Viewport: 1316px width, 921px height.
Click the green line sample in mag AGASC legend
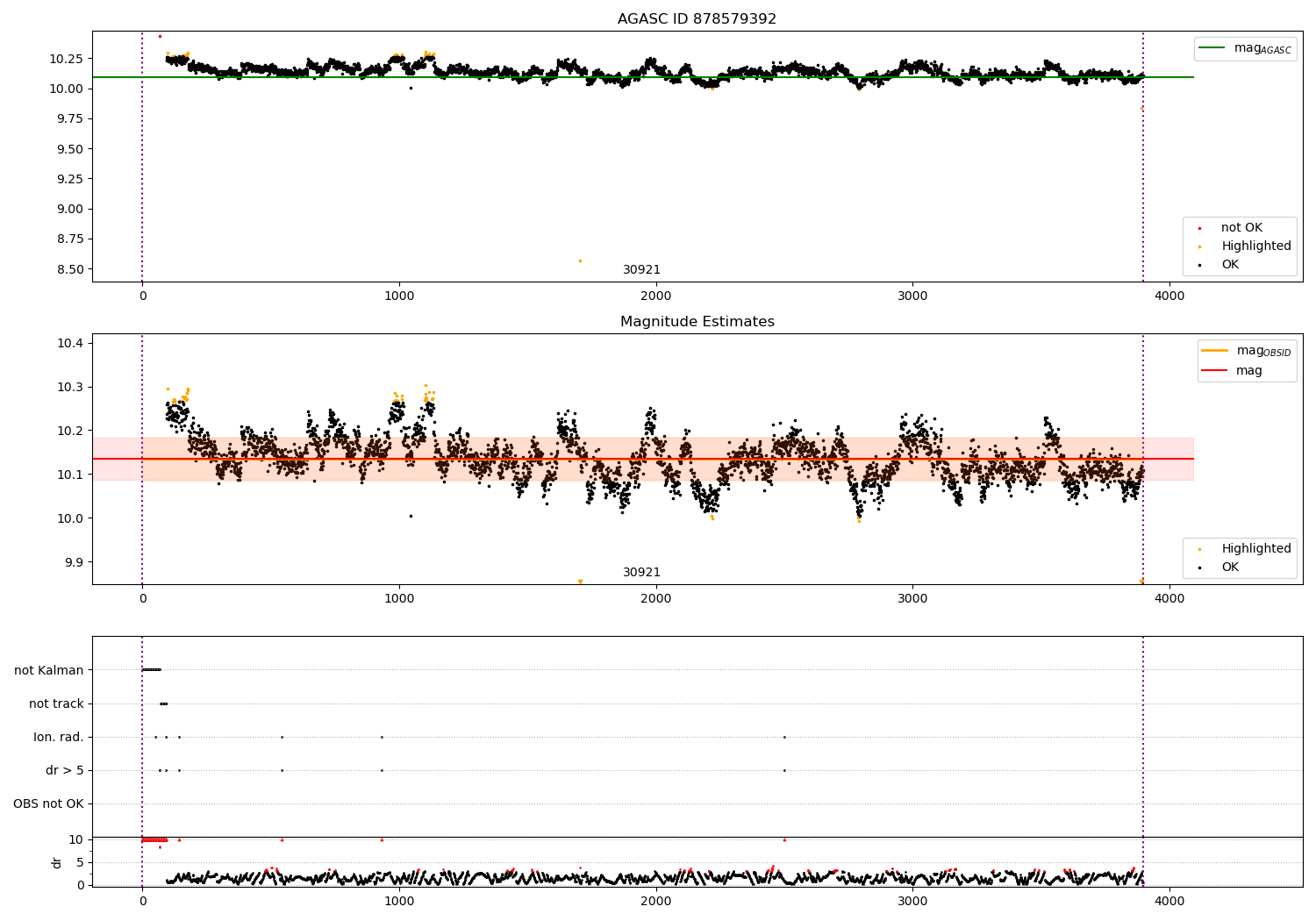tap(1212, 48)
